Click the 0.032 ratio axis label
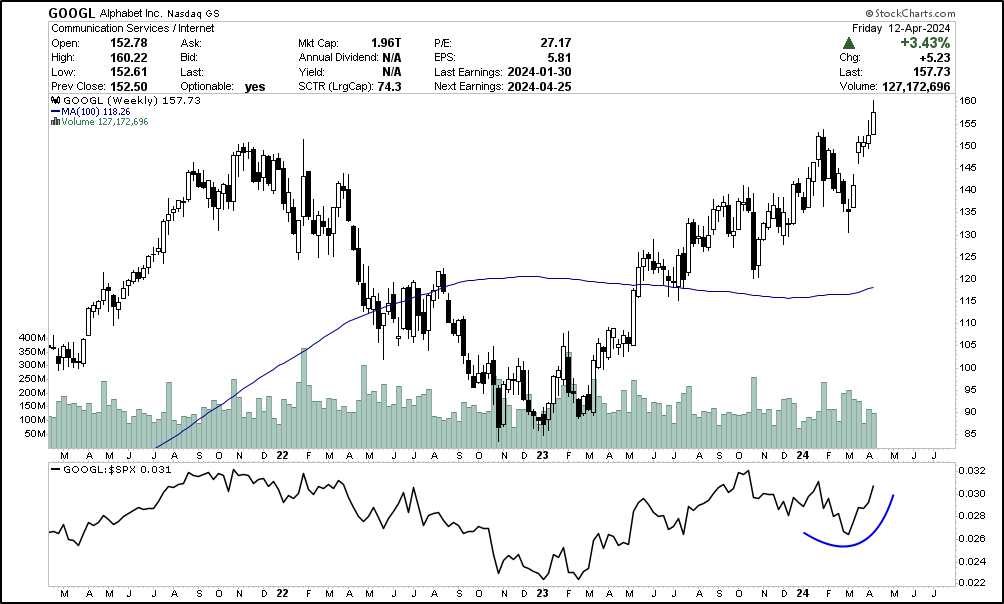Viewport: 1004px width, 604px height. pyautogui.click(x=970, y=471)
